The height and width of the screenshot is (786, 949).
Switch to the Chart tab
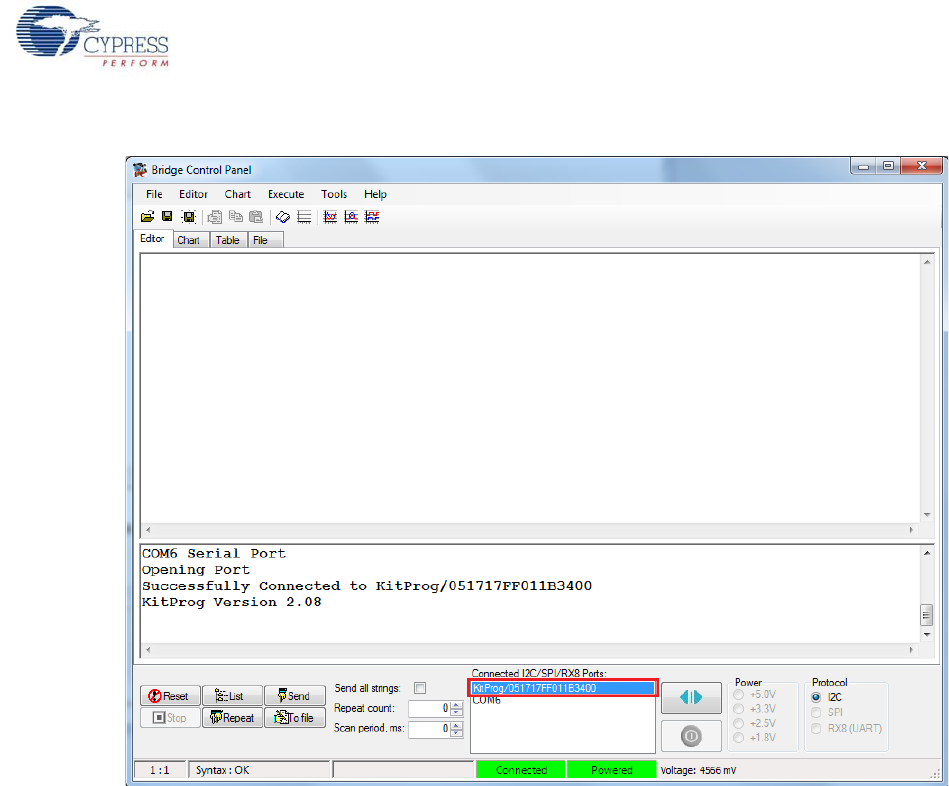coord(189,240)
